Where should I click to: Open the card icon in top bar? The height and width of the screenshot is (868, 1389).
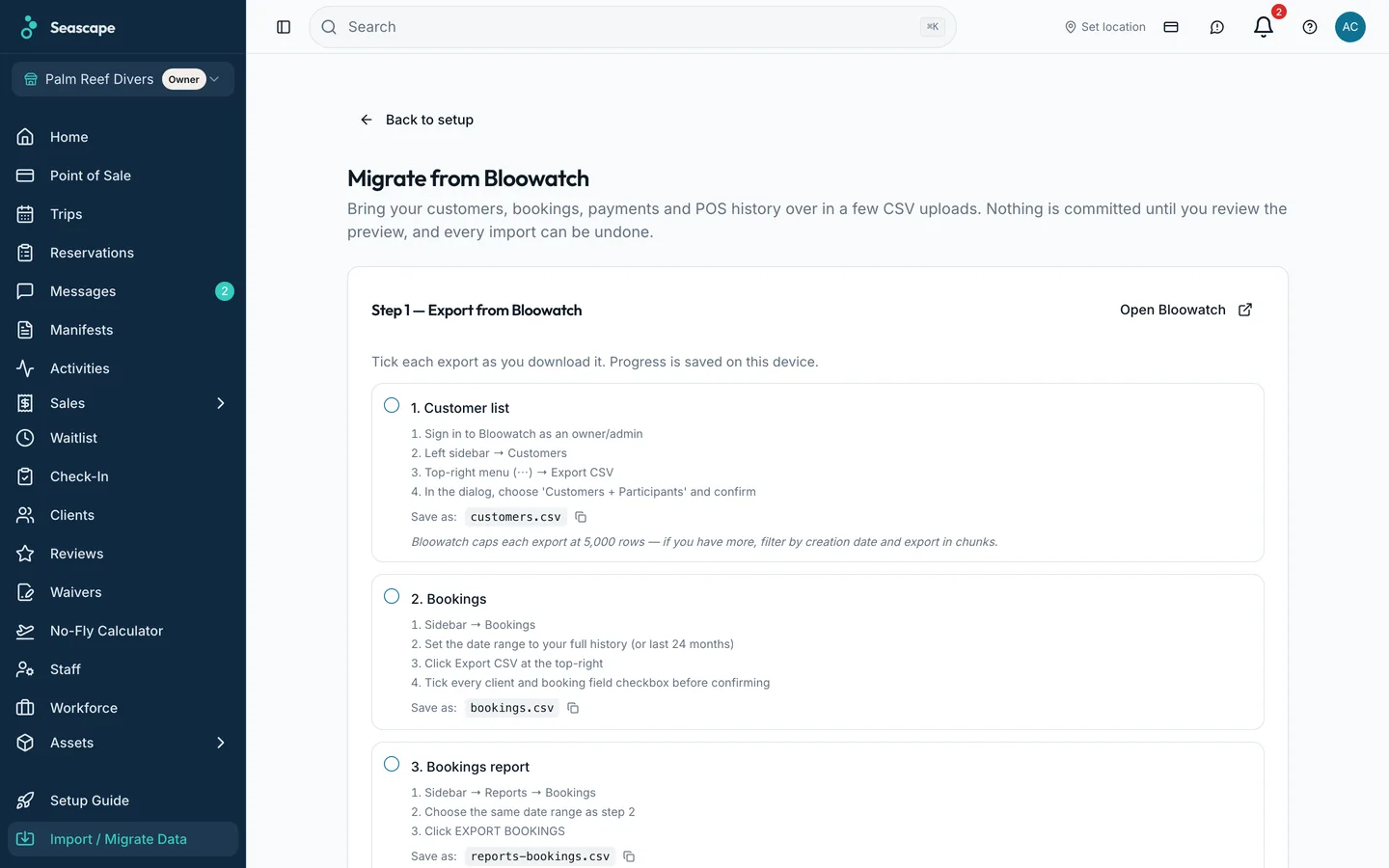1171,27
